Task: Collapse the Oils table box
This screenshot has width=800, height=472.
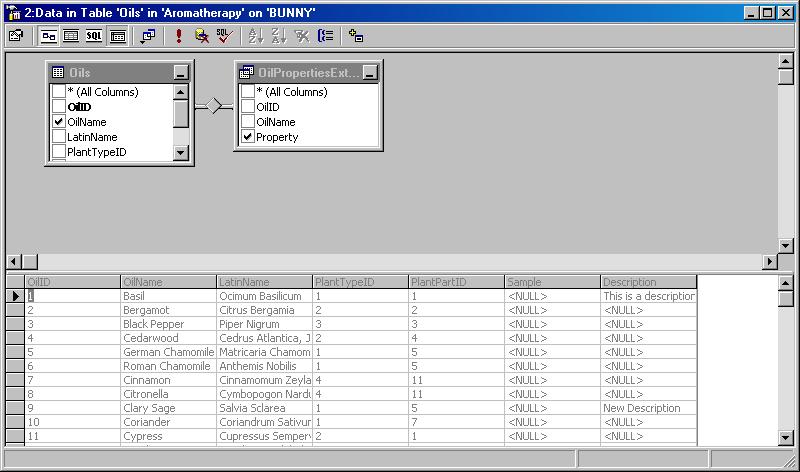Action: tap(180, 72)
